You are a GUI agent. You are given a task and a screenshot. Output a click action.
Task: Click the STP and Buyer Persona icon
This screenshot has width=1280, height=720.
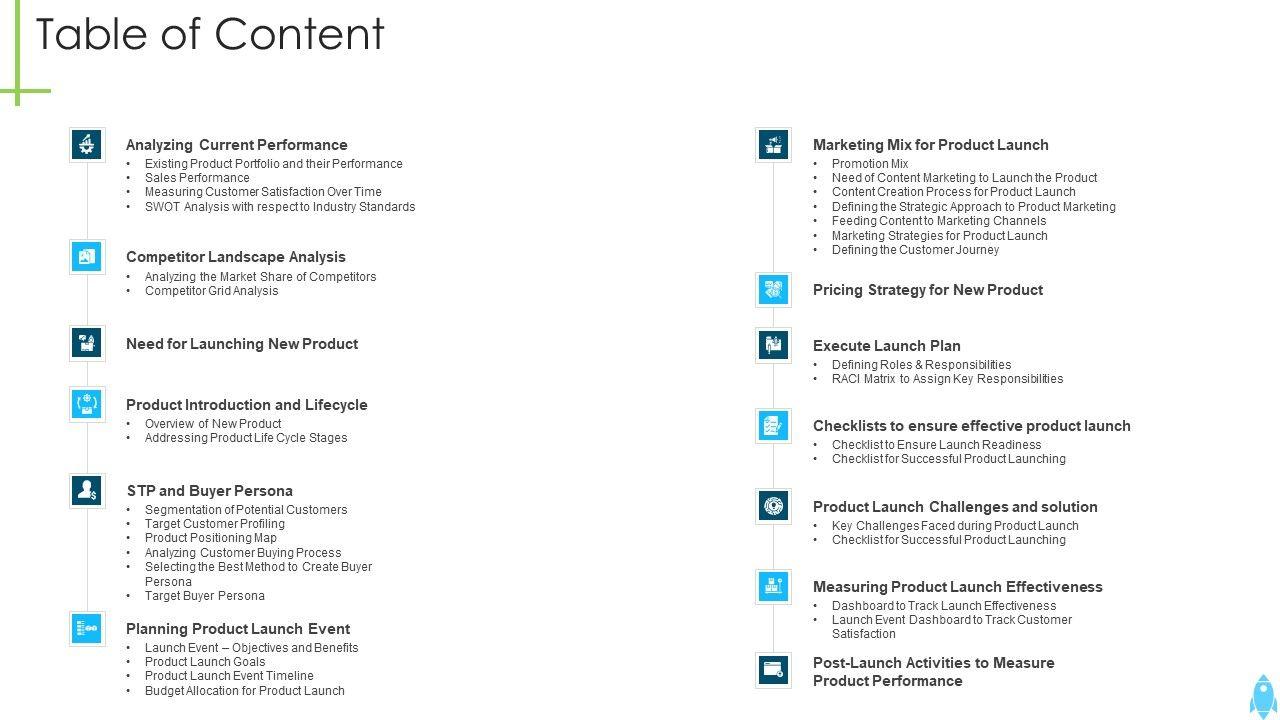(87, 490)
